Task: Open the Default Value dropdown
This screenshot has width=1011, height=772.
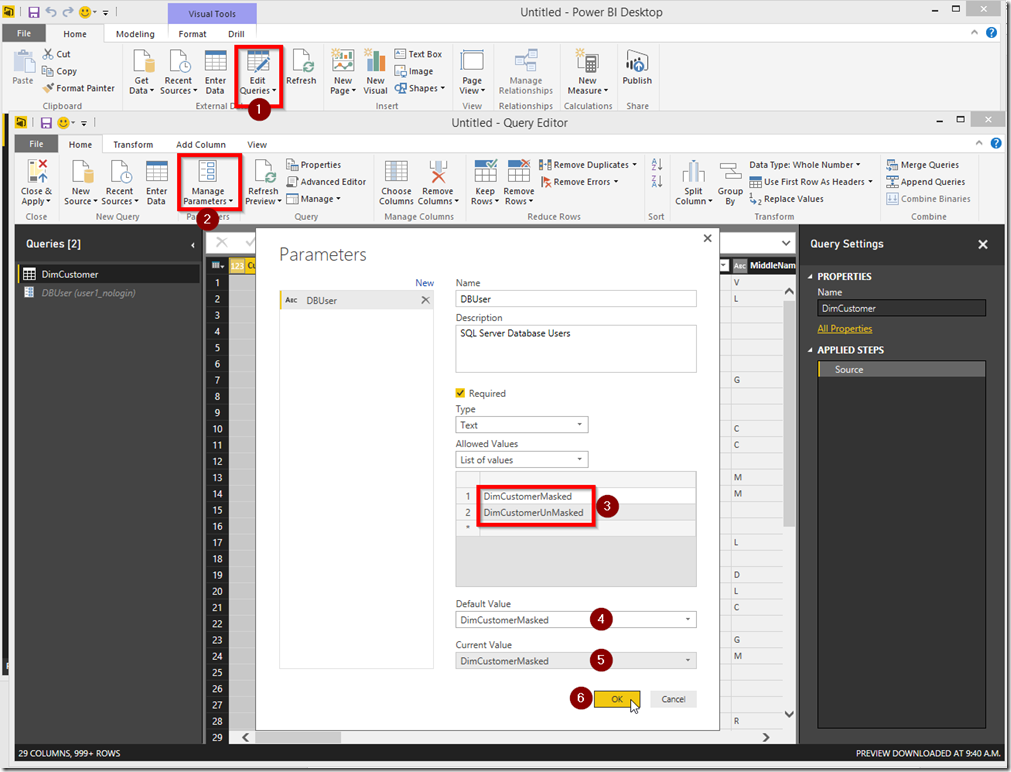Action: tap(576, 620)
